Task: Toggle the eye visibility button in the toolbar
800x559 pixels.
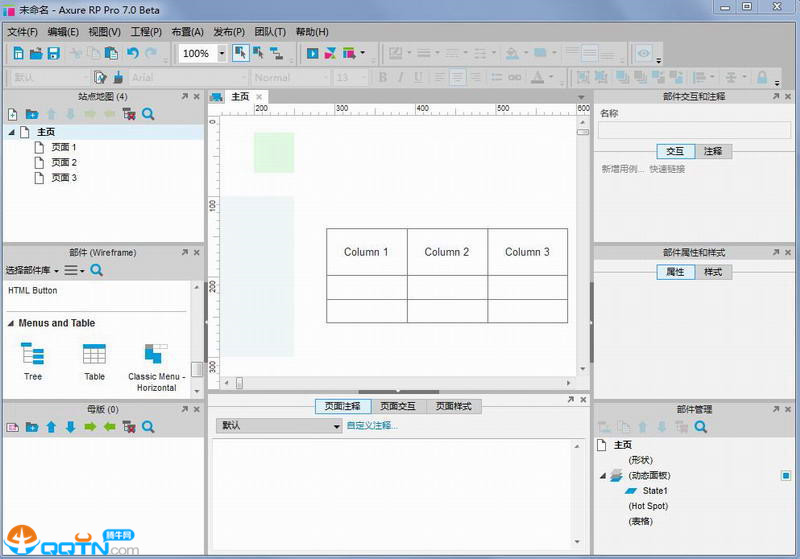Action: coord(644,53)
